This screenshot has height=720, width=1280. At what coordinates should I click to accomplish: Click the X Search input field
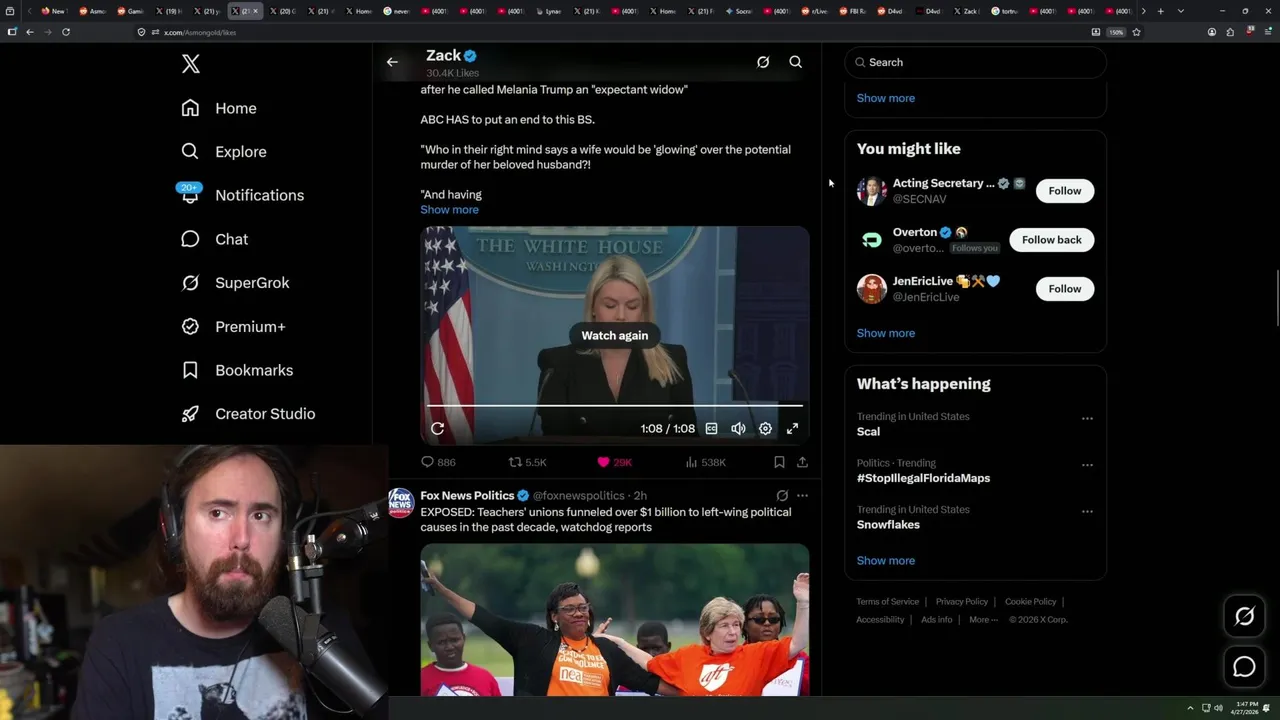pos(975,62)
